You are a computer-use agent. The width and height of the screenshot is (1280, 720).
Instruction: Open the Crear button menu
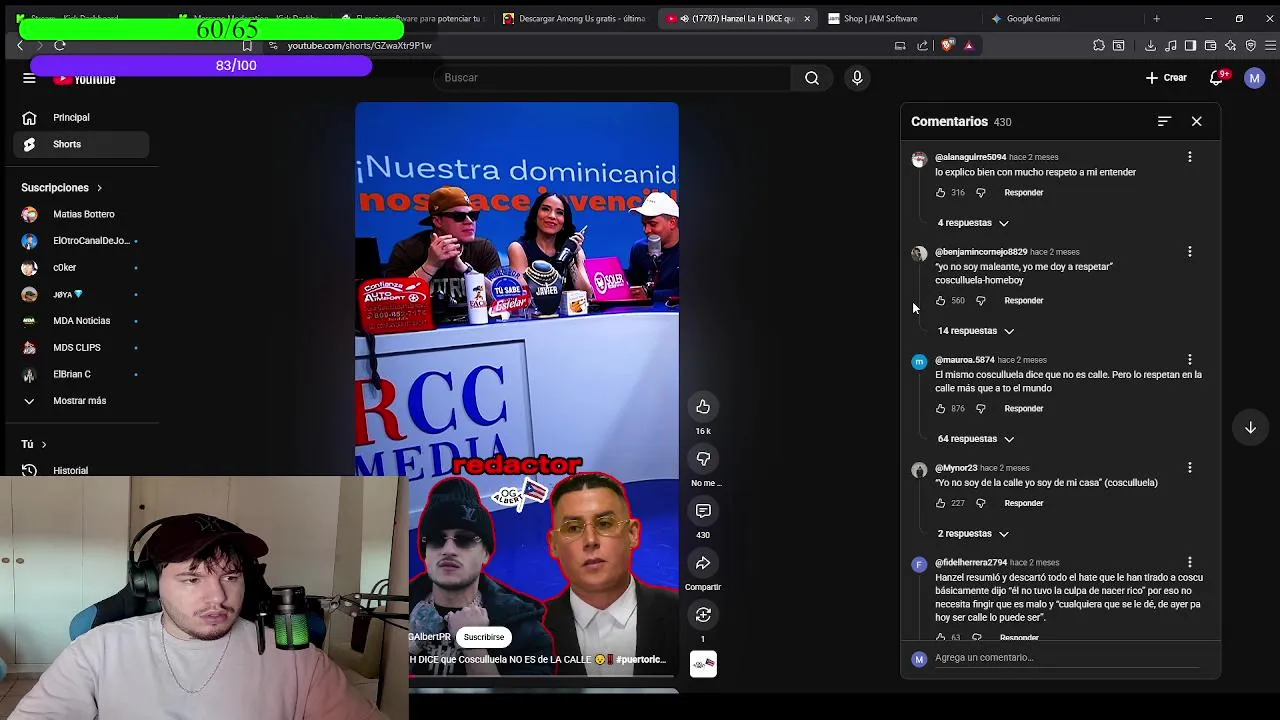1166,78
